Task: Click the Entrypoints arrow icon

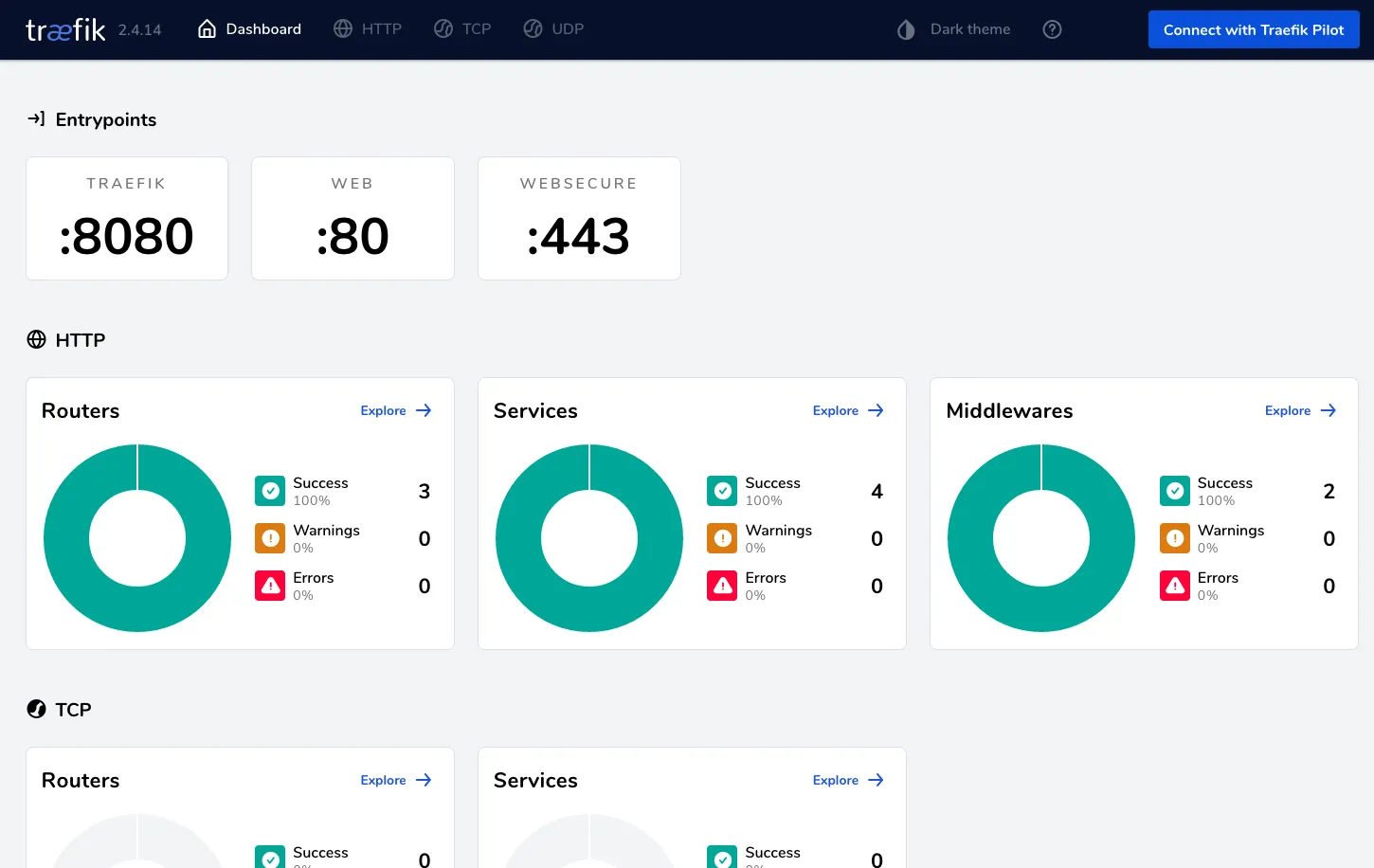Action: tap(37, 118)
